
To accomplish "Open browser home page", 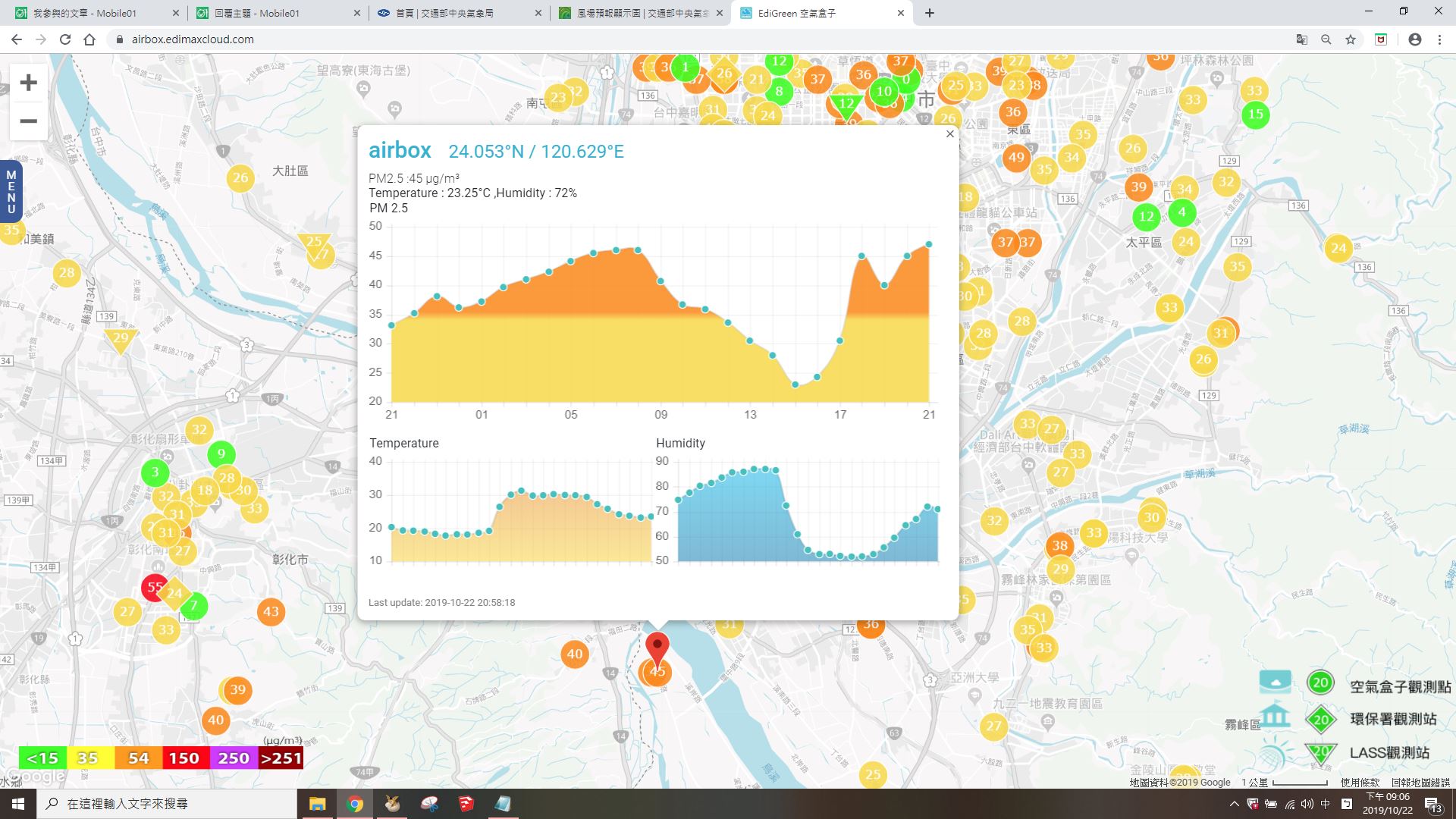I will pyautogui.click(x=89, y=39).
